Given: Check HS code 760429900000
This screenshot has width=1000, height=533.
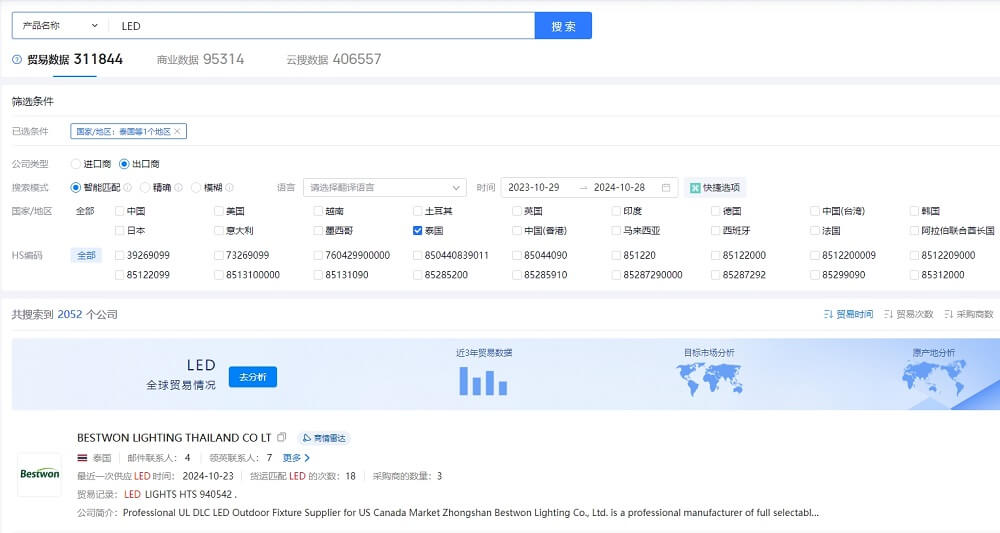Looking at the screenshot, I should pos(318,255).
